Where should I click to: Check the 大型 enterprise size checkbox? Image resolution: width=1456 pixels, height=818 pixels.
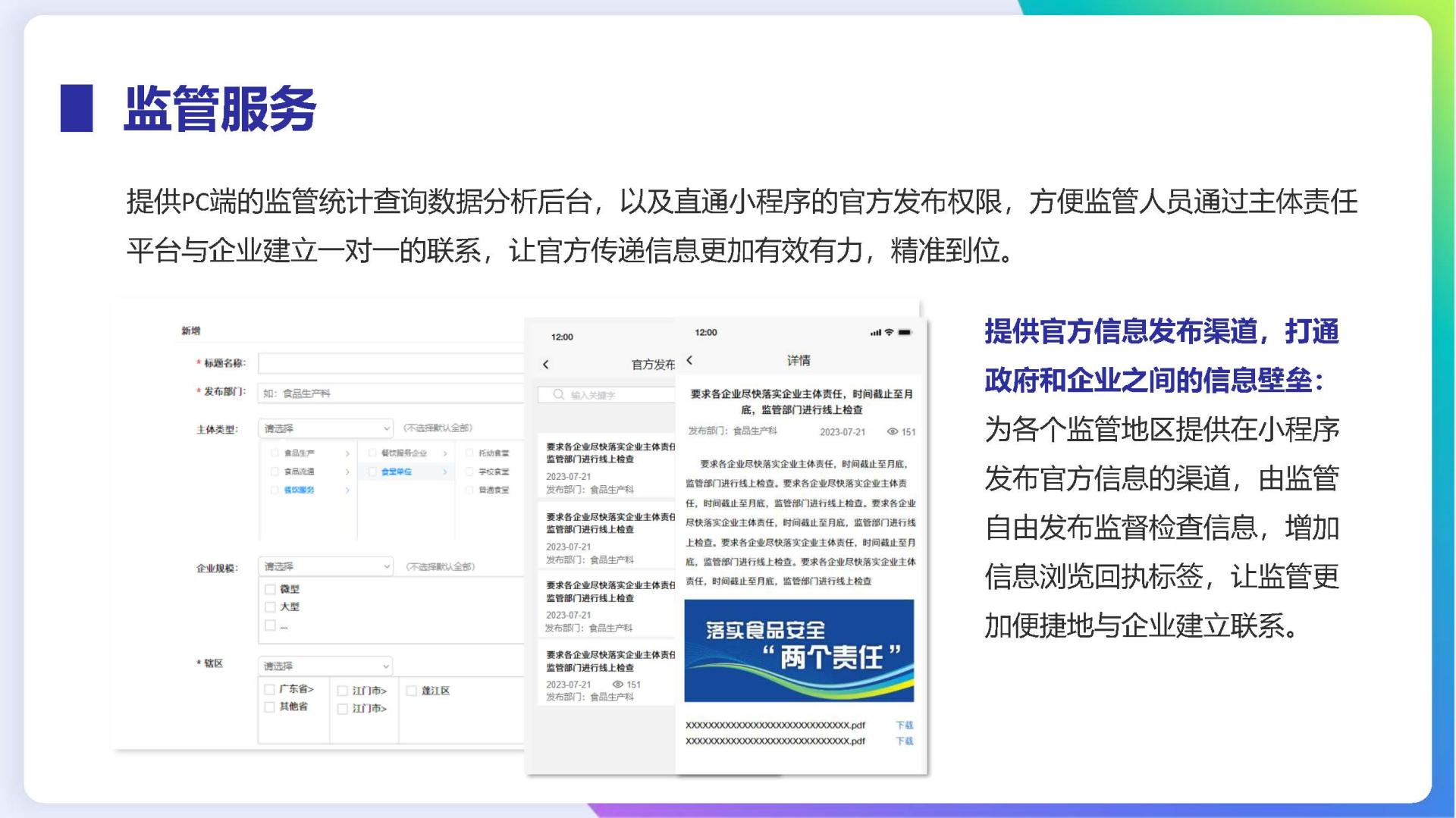tap(270, 606)
